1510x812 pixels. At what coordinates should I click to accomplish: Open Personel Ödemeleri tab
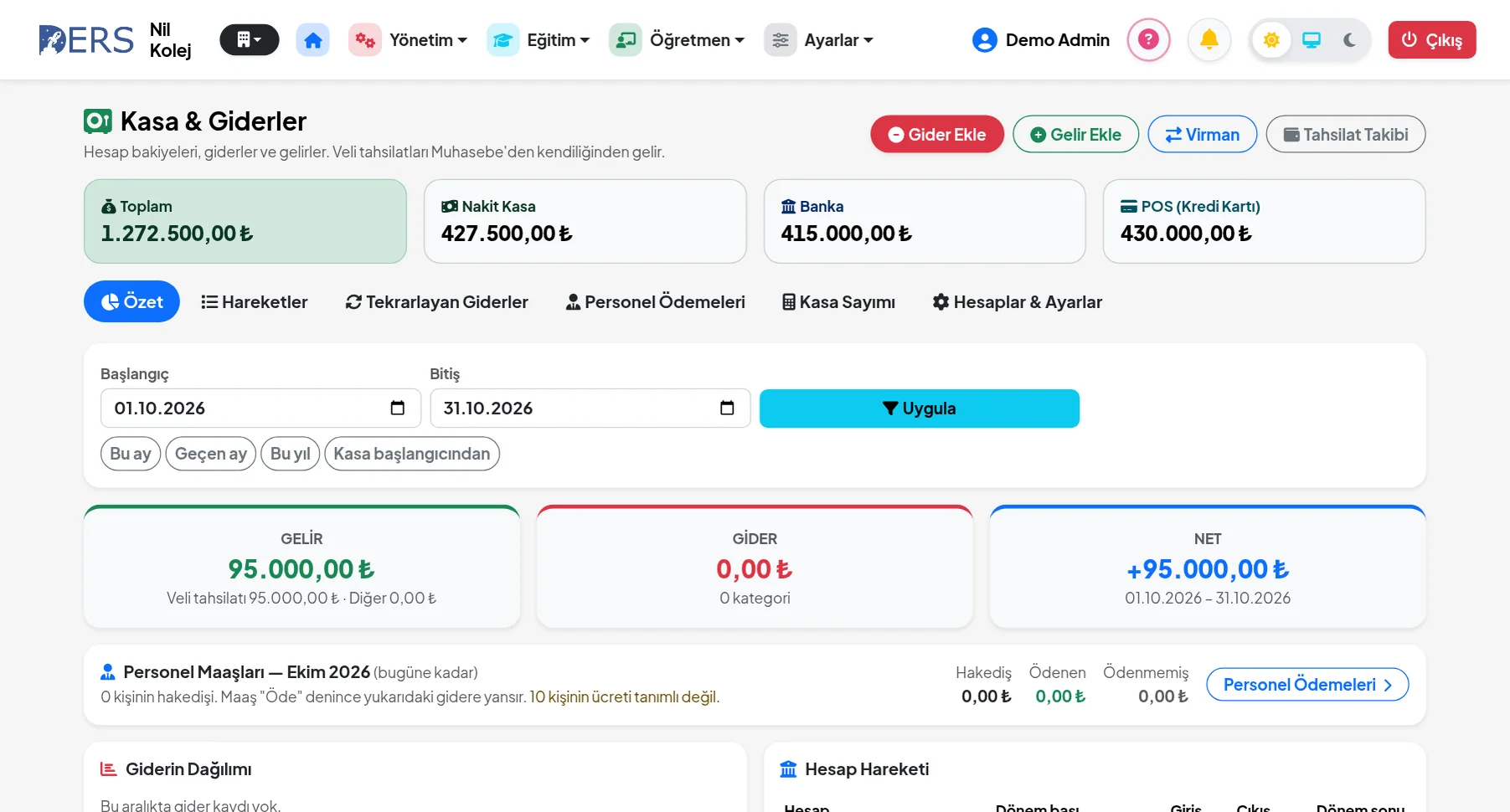pyautogui.click(x=655, y=301)
